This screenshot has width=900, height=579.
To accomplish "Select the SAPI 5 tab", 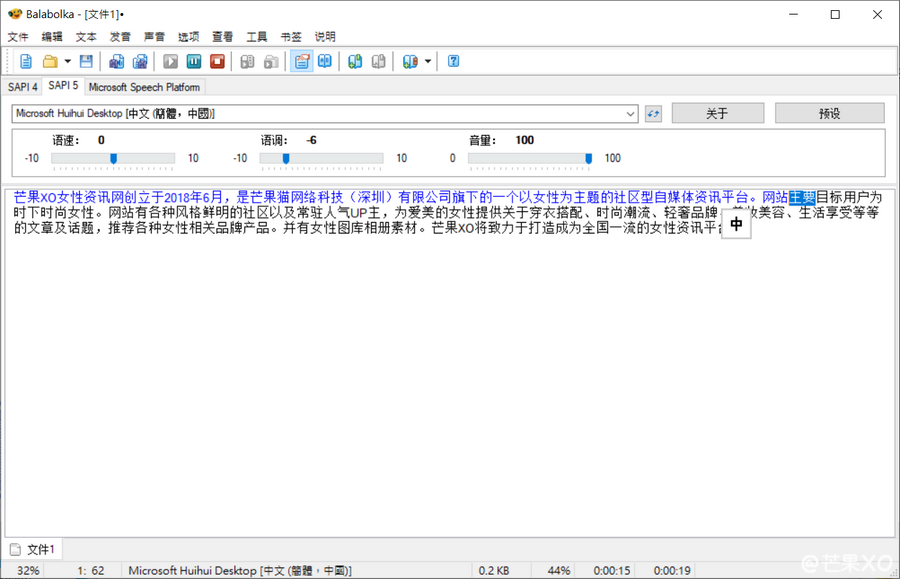I will (x=63, y=86).
